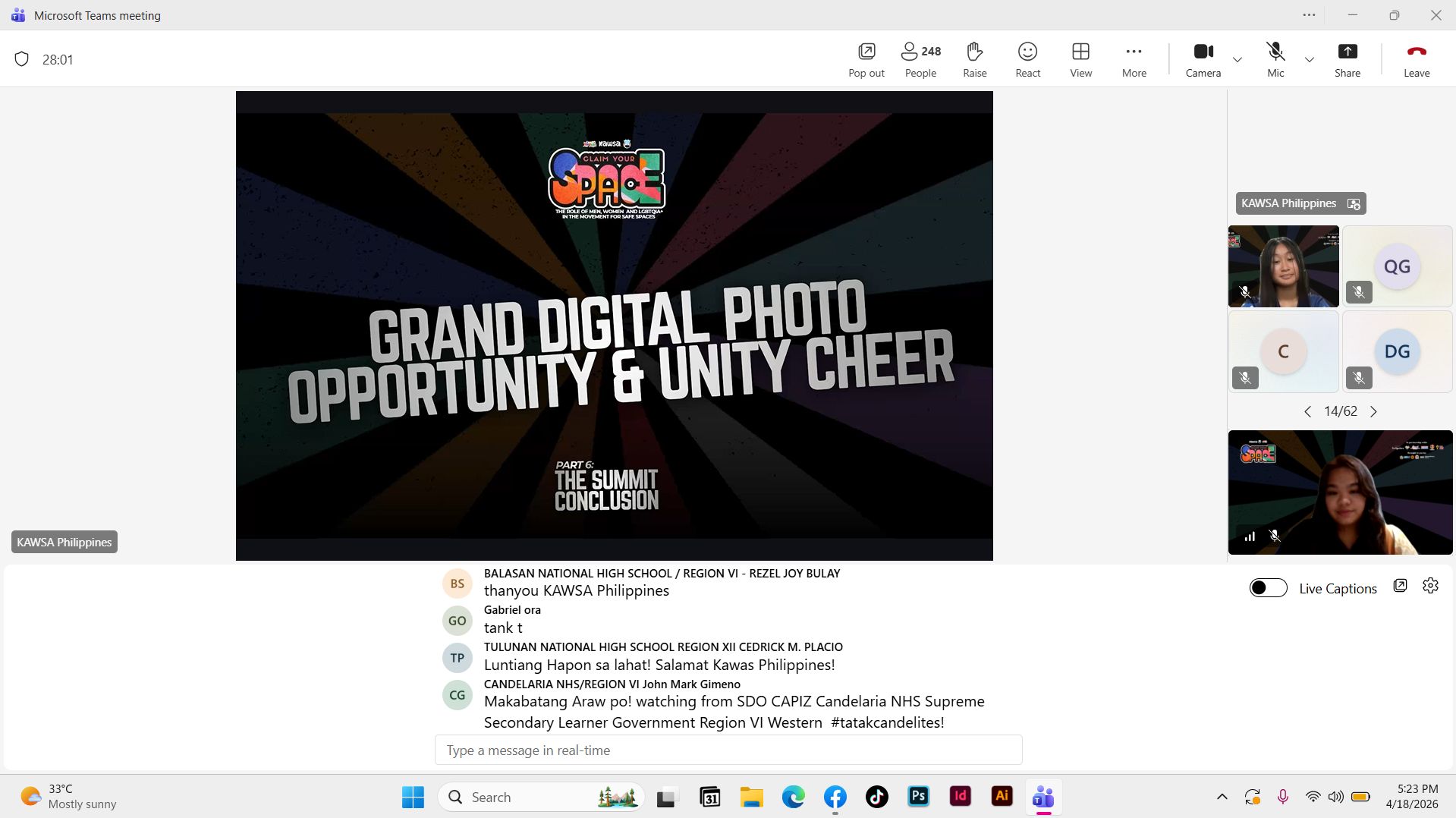The height and width of the screenshot is (818, 1456).
Task: Open Facebook from the taskbar
Action: pos(835,797)
